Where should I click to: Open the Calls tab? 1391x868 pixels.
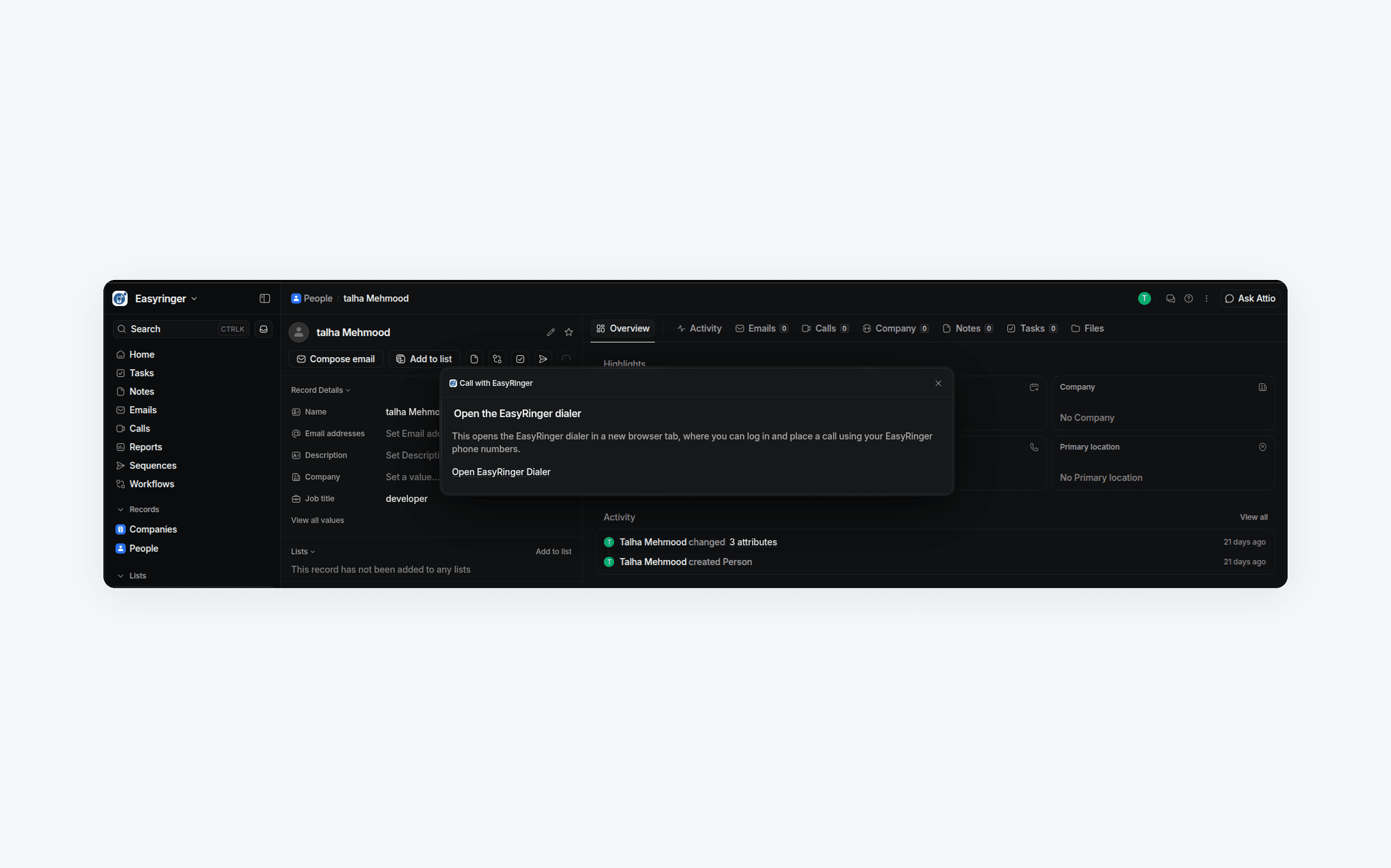(825, 328)
